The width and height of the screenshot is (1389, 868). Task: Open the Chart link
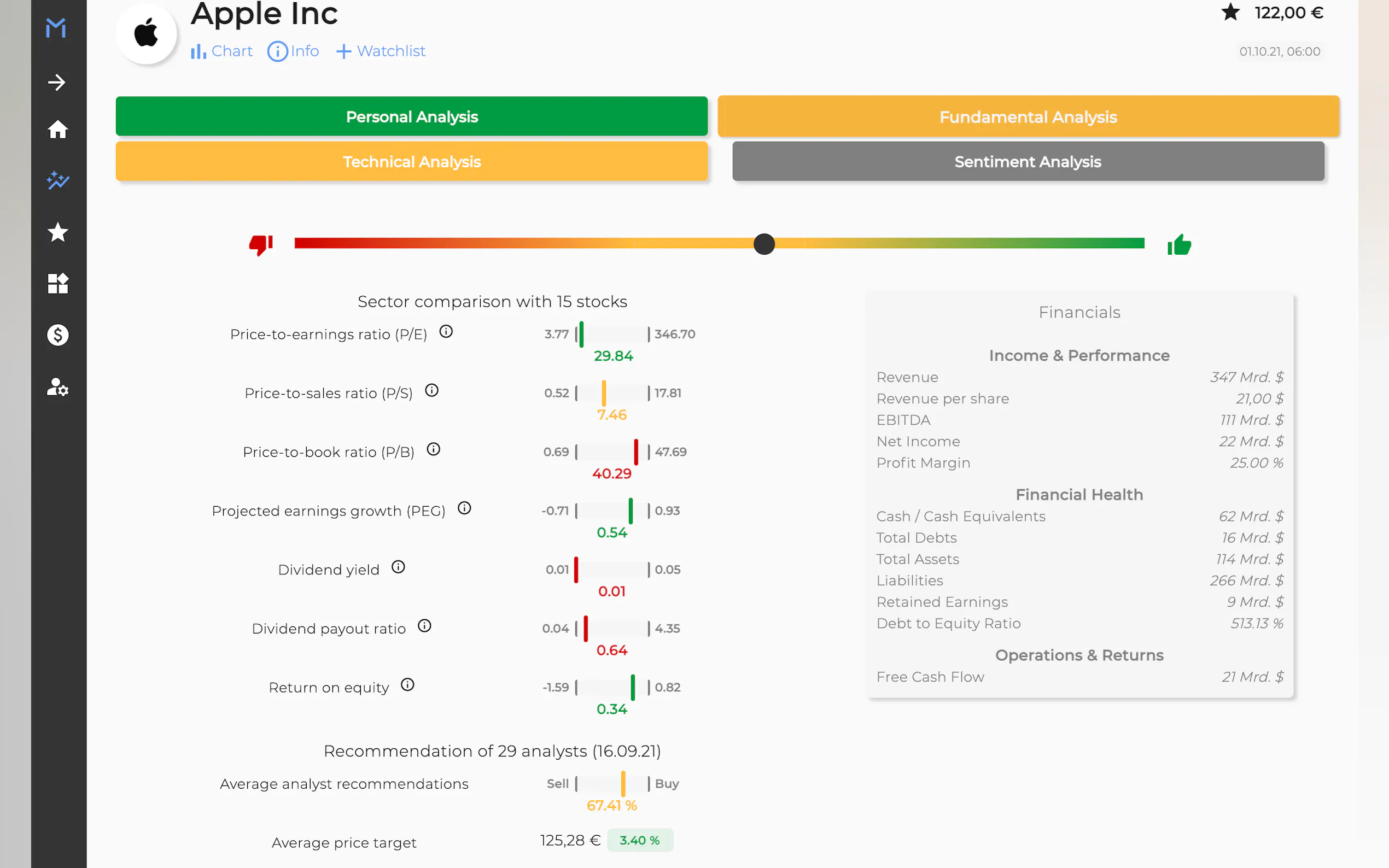[221, 51]
